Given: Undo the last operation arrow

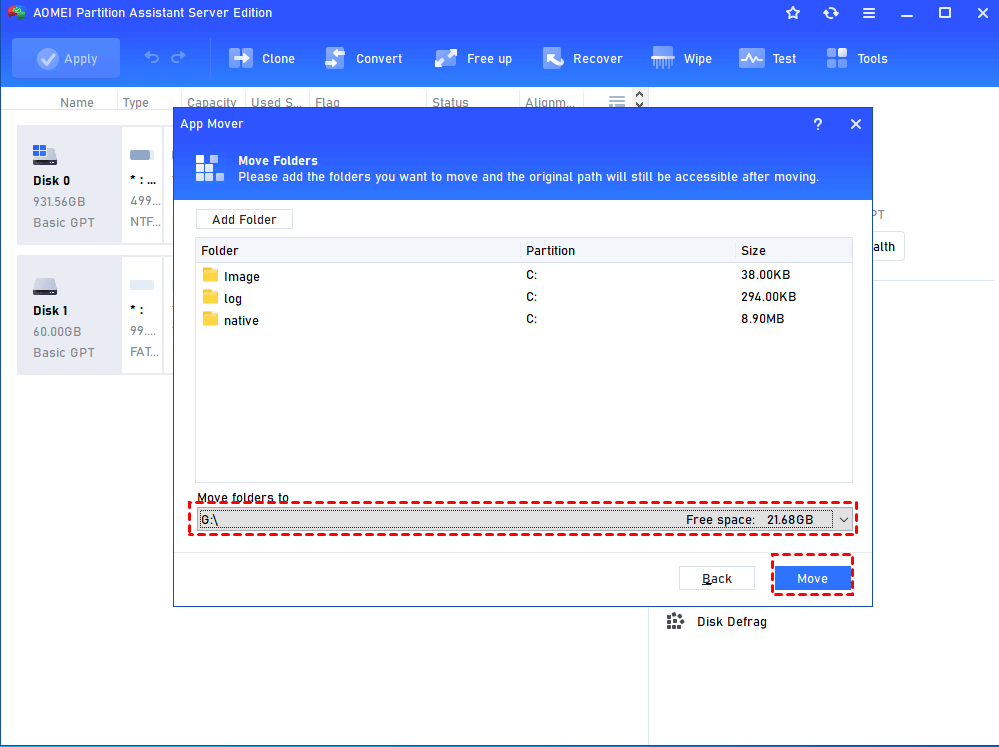Looking at the screenshot, I should click(x=152, y=58).
